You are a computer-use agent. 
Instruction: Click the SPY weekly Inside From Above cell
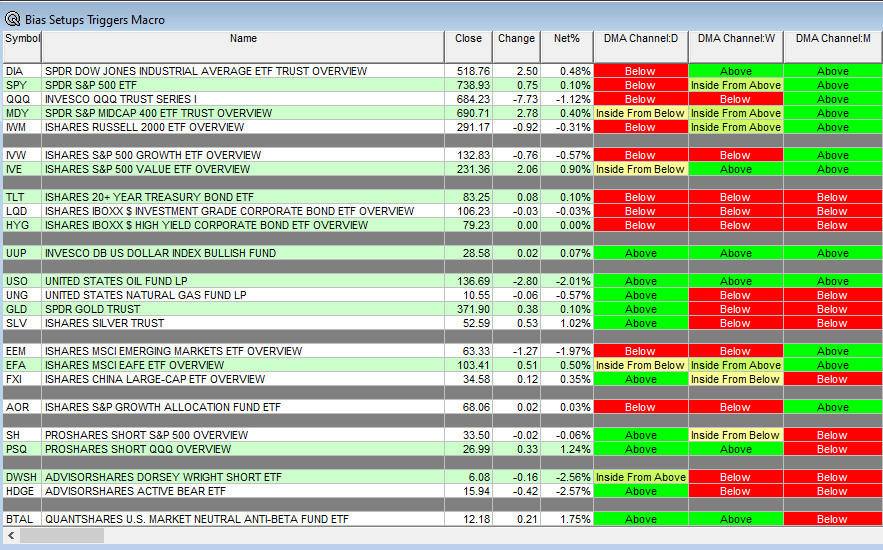pyautogui.click(x=736, y=85)
